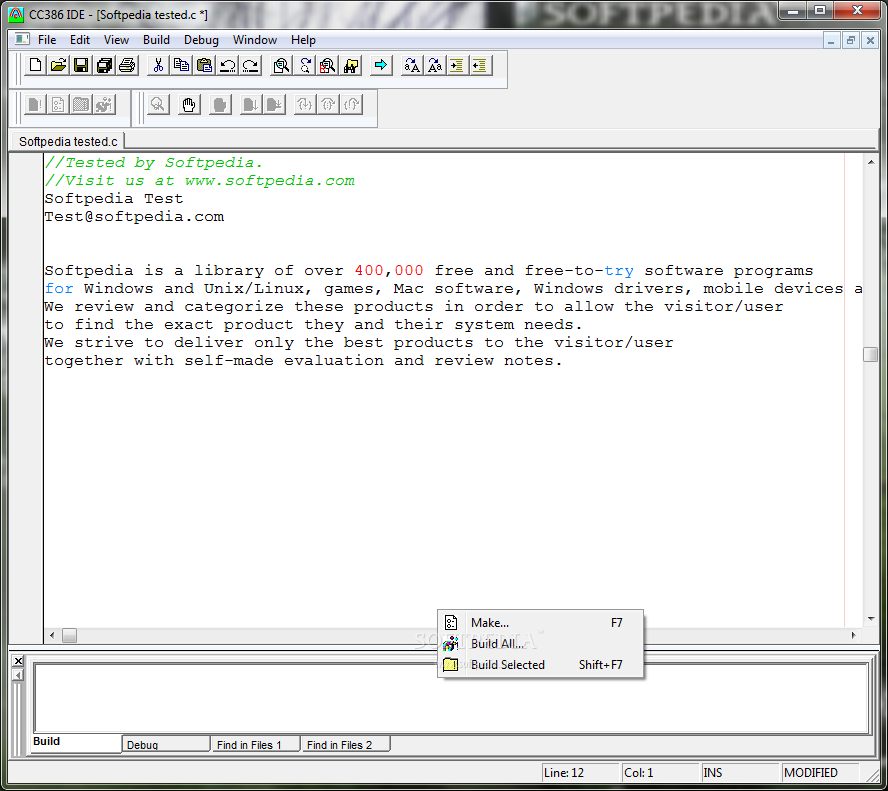Image resolution: width=888 pixels, height=791 pixels.
Task: Click the horizontal scrollbar thumb
Action: tap(70, 635)
